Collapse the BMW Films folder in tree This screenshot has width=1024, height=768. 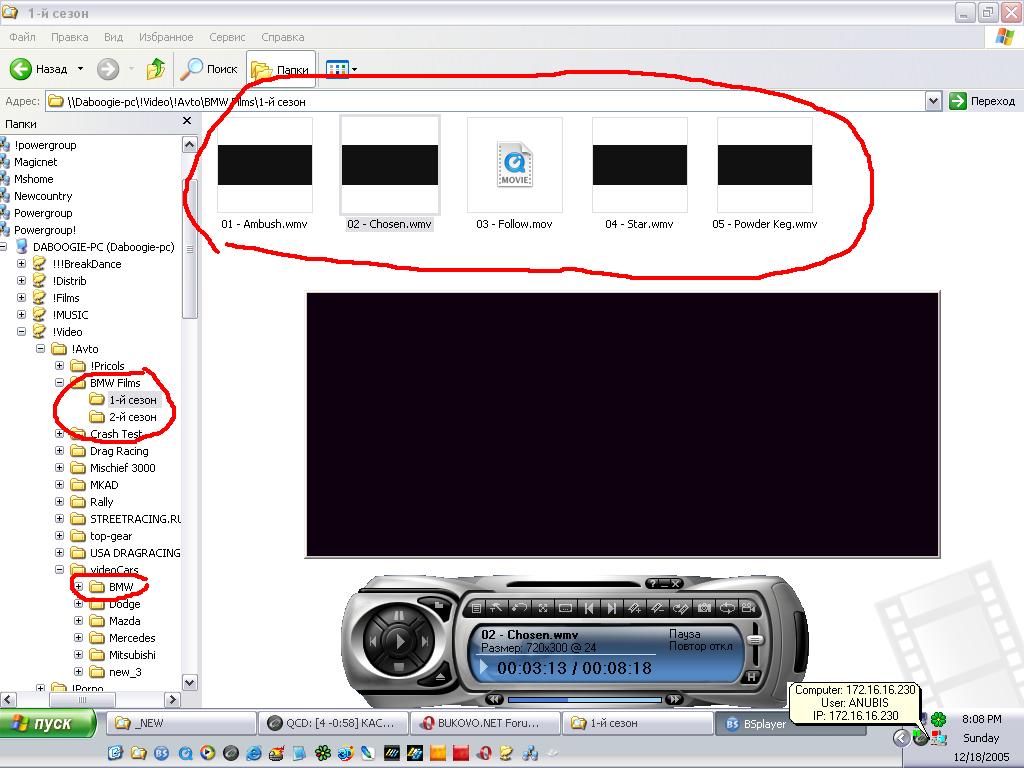point(60,383)
